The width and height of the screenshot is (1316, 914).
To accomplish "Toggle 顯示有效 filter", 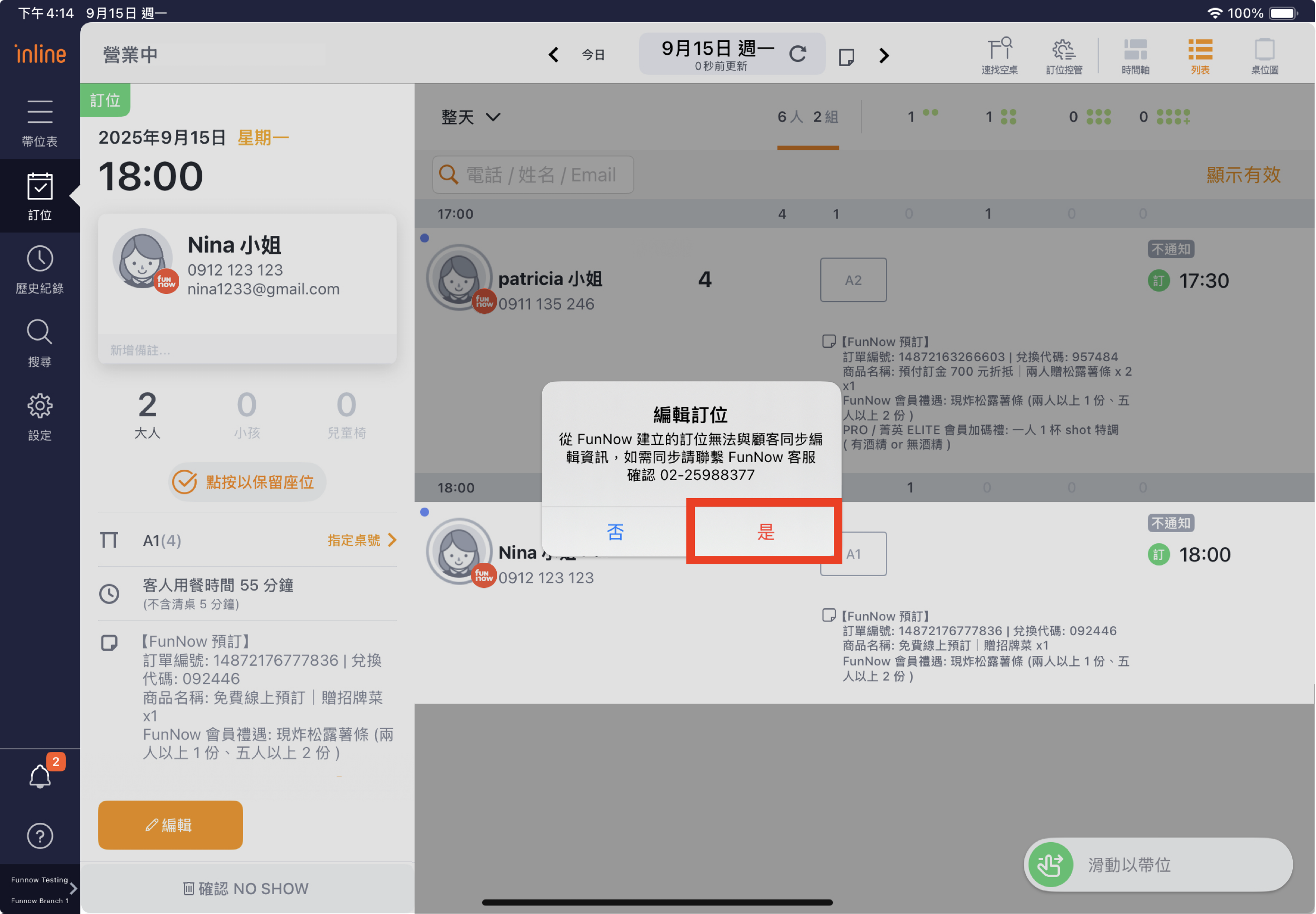I will point(1243,175).
